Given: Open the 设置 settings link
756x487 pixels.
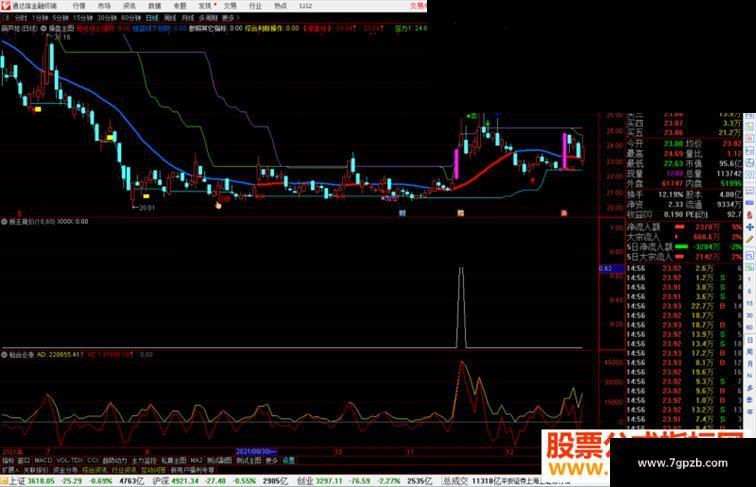Looking at the screenshot, I should pos(288,460).
